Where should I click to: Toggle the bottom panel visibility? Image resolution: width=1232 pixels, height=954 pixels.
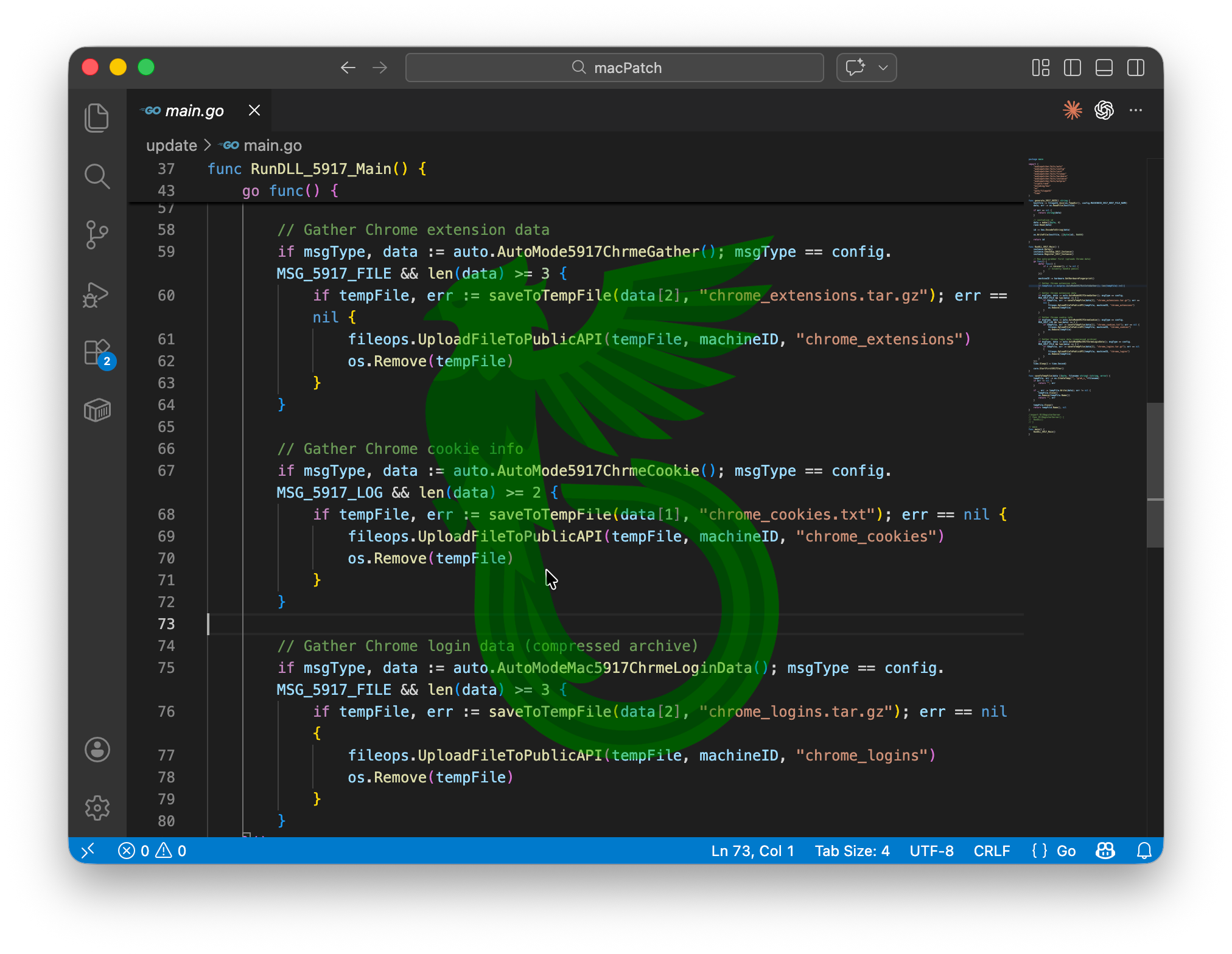(x=1104, y=68)
